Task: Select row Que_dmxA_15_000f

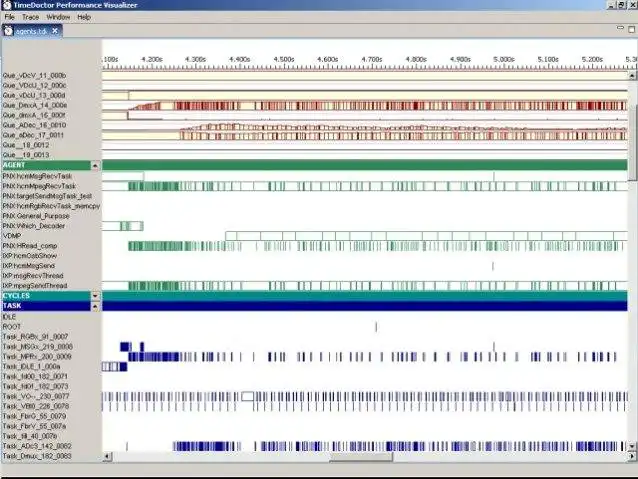Action: click(x=34, y=115)
